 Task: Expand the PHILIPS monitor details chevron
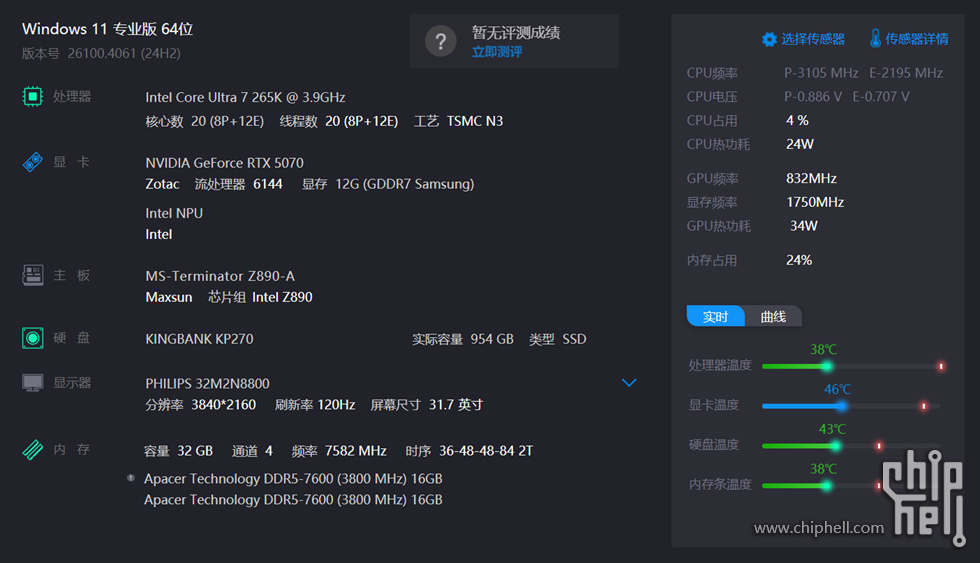pos(629,382)
